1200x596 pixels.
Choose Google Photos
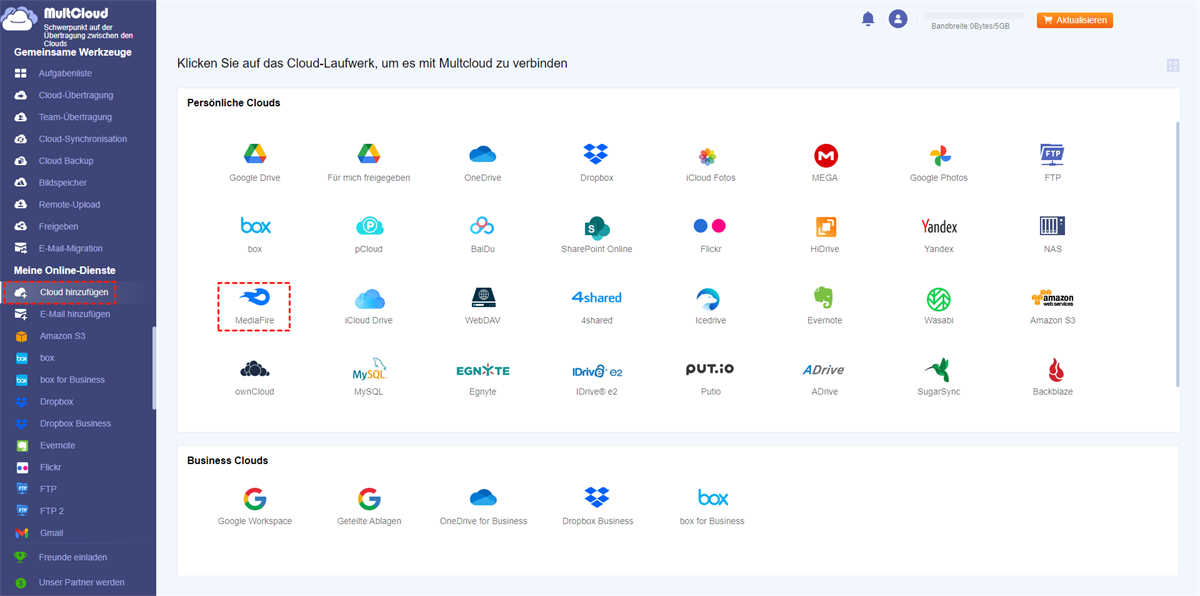click(x=939, y=155)
